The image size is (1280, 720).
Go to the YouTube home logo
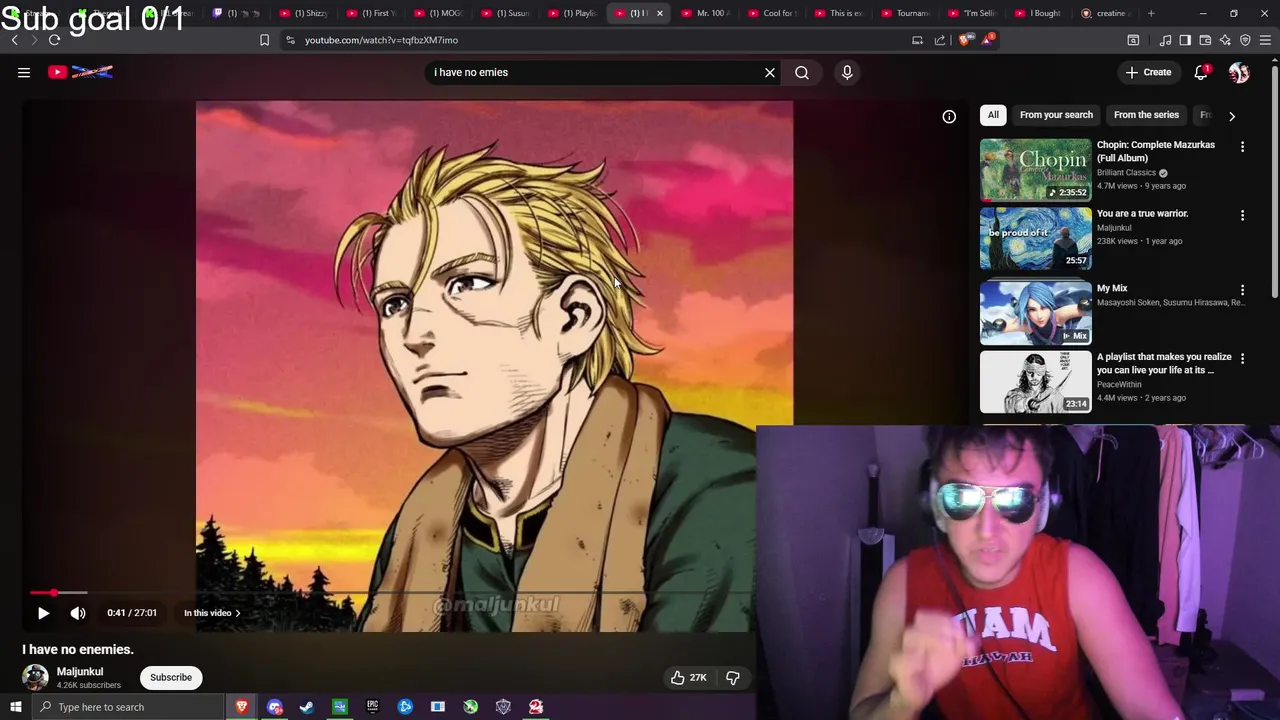80,72
